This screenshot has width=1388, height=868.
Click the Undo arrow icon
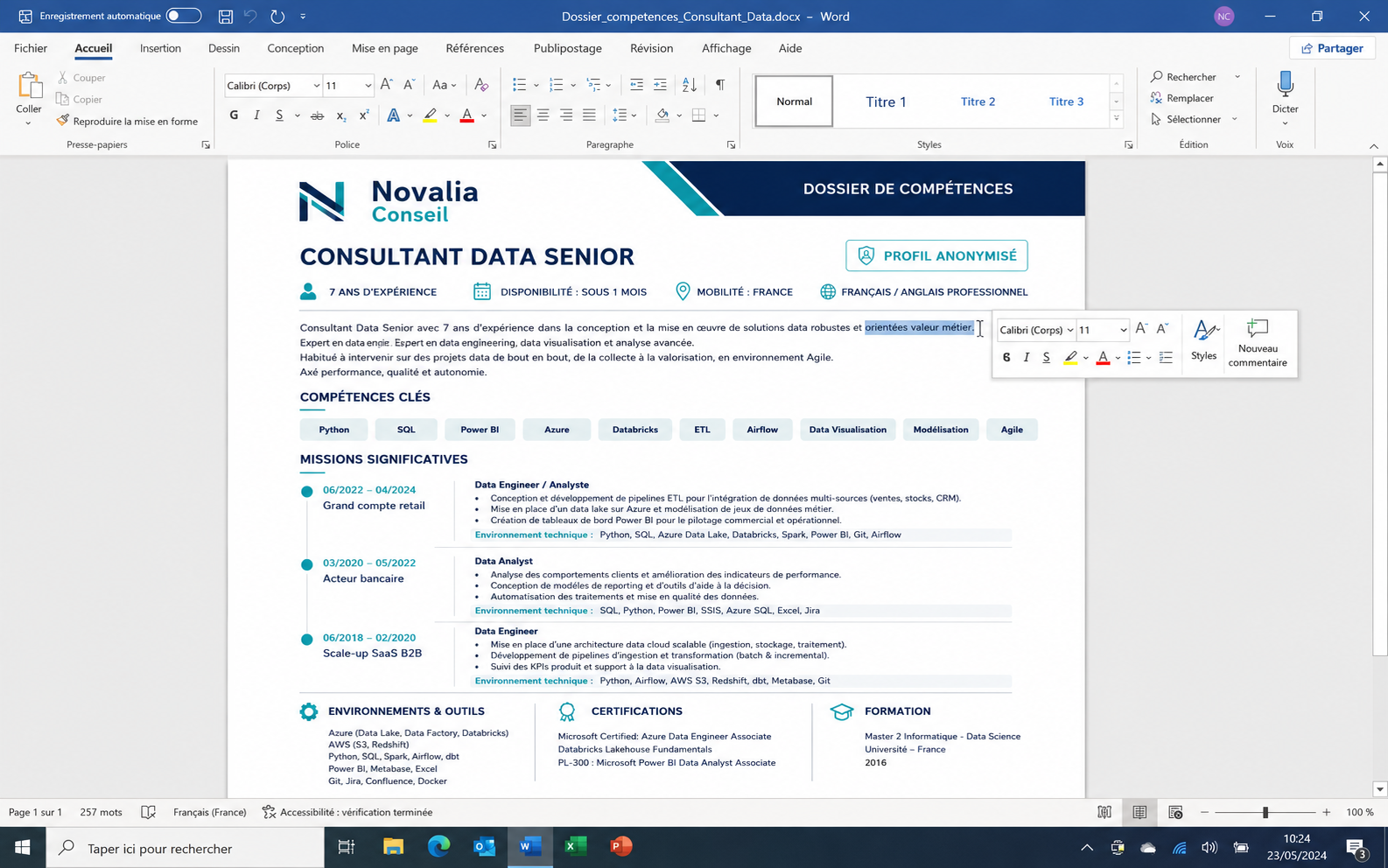(x=251, y=16)
